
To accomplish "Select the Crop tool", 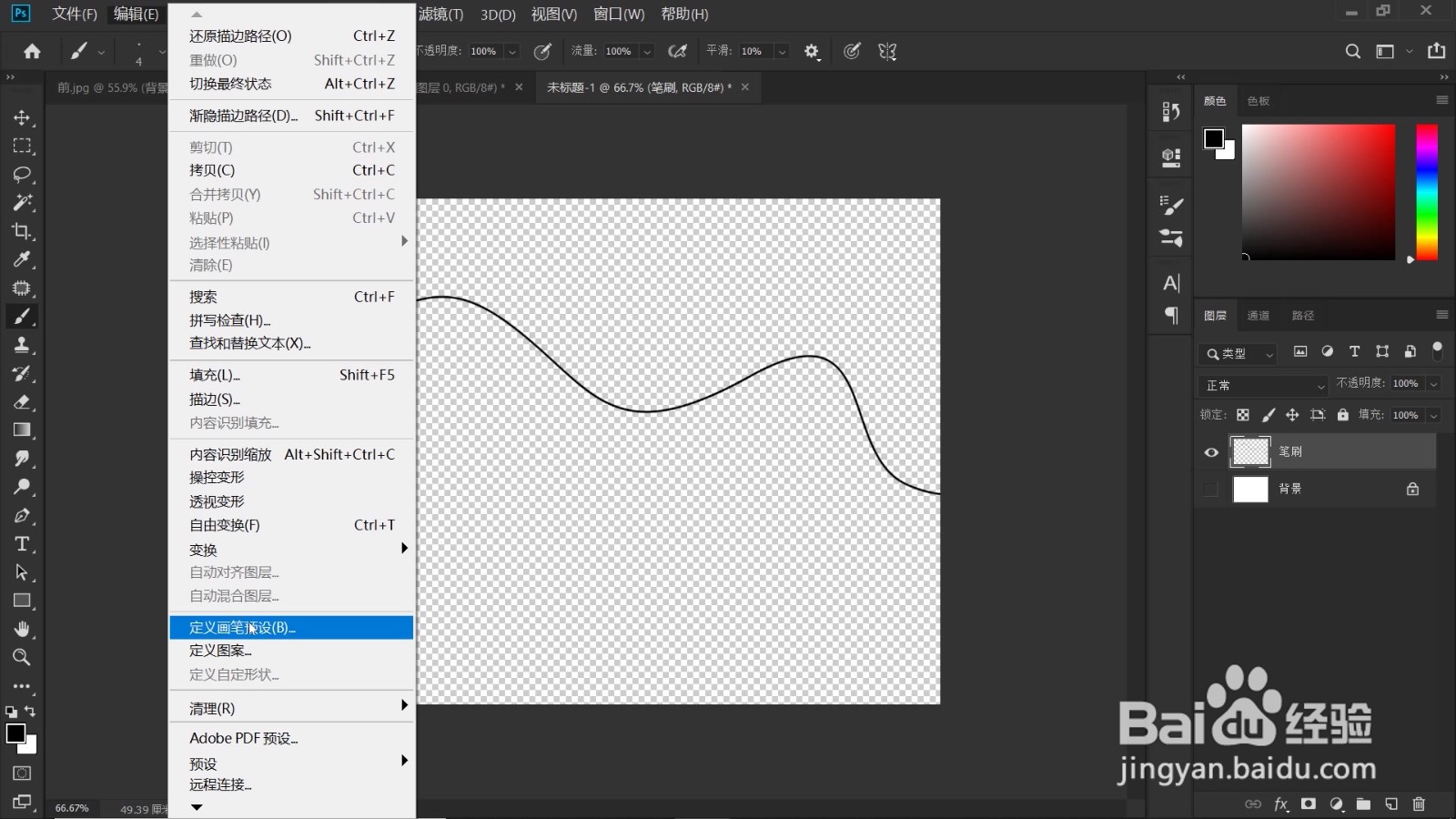I will click(x=22, y=231).
